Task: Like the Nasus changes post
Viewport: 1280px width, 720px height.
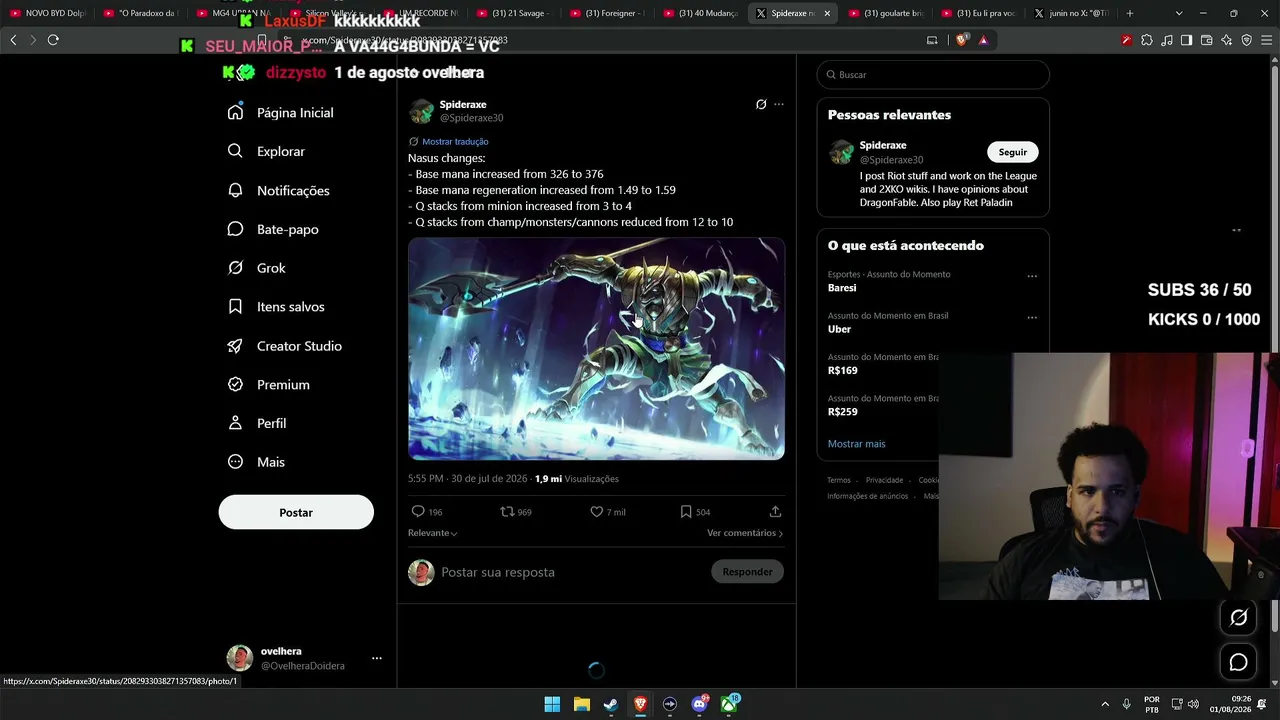Action: click(596, 512)
